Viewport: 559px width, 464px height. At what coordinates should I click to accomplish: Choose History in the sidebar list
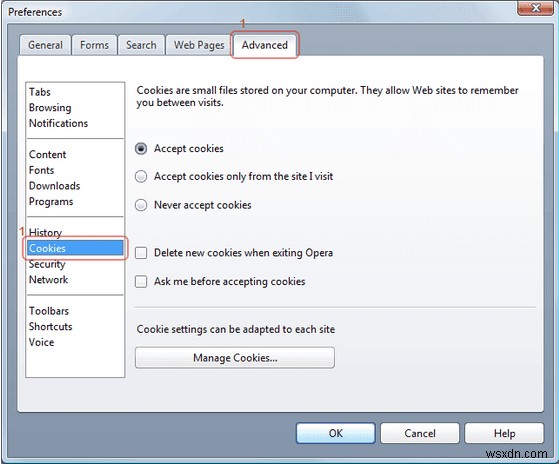pyautogui.click(x=45, y=232)
